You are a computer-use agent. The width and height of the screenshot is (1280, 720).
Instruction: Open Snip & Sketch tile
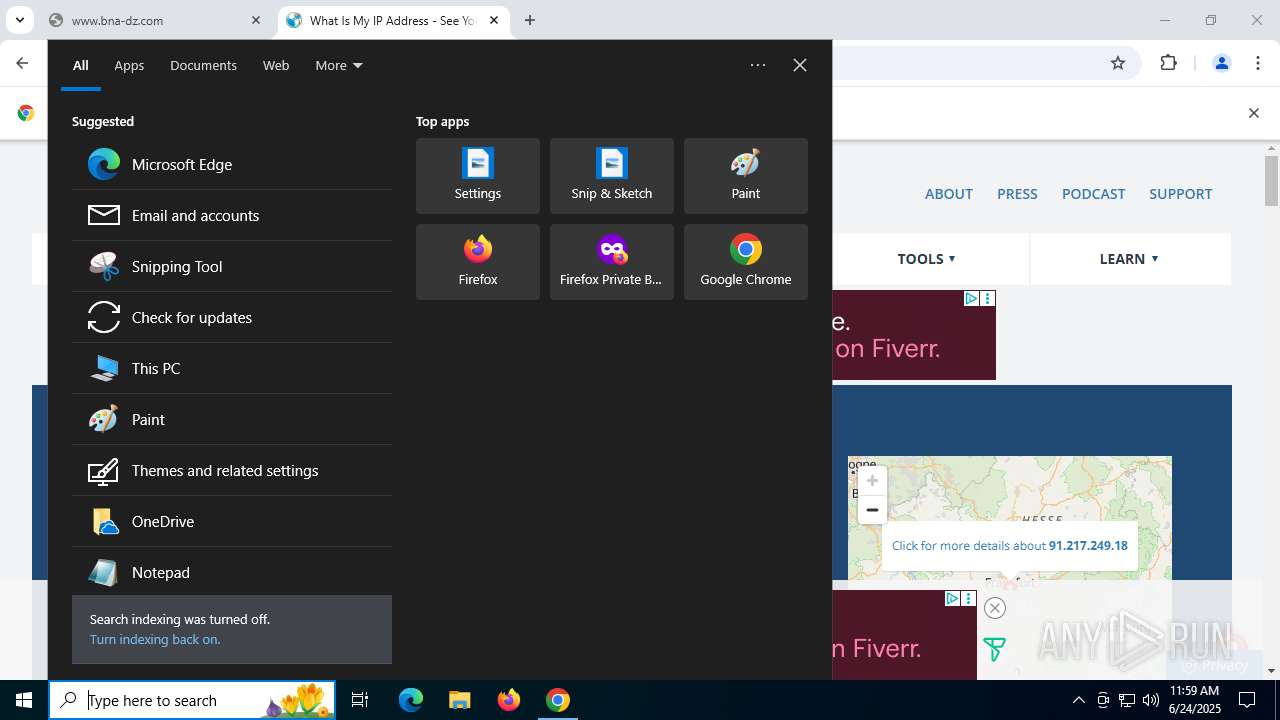(x=612, y=176)
